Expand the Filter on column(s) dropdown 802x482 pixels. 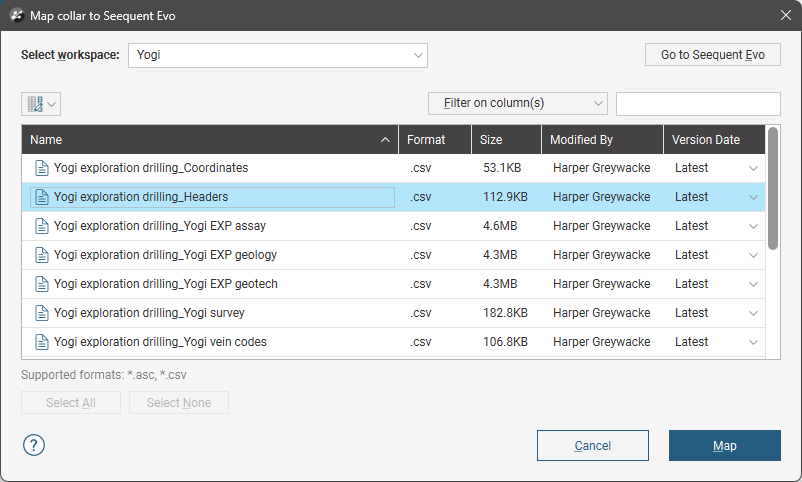[x=517, y=104]
